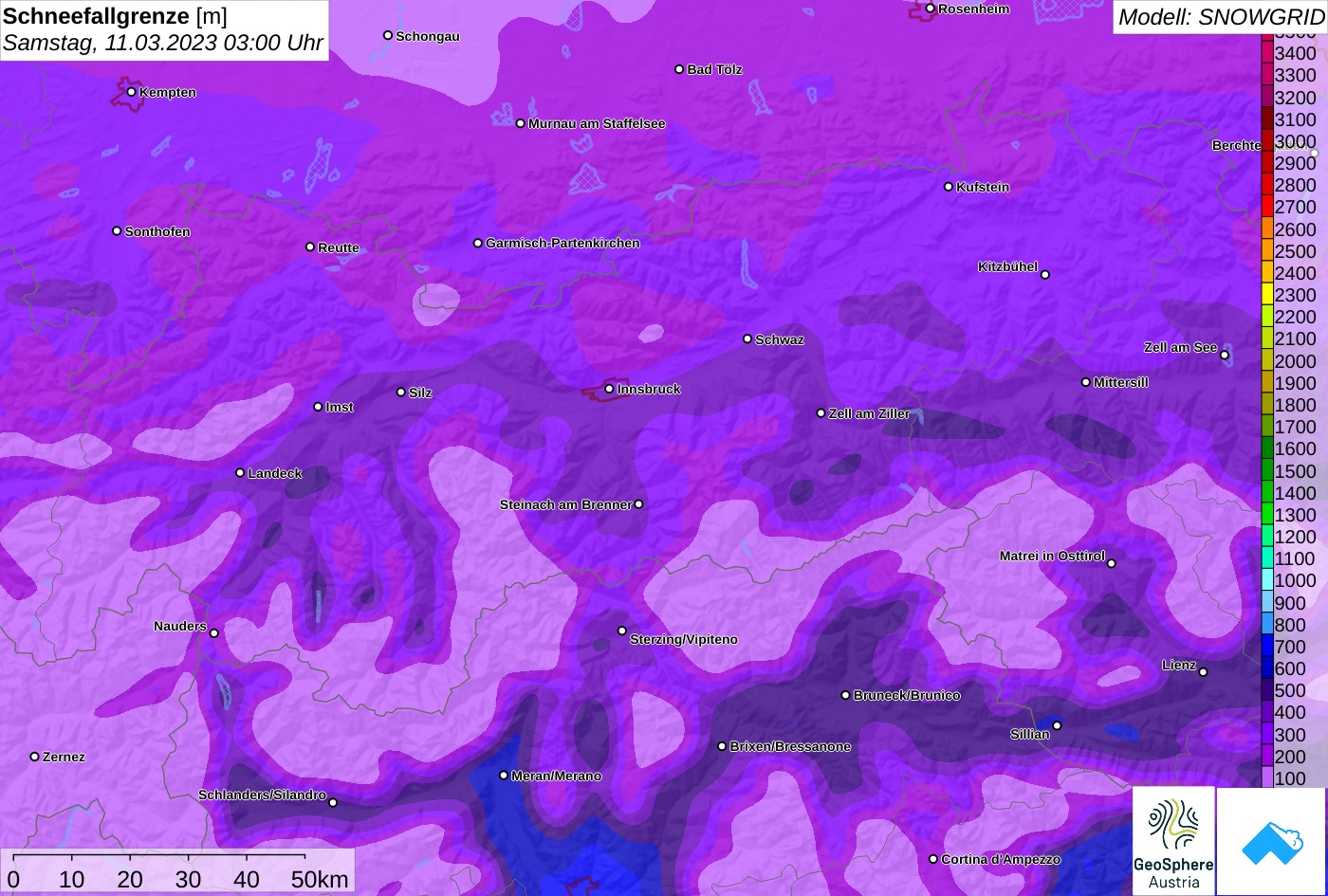Click the Zell am Ziller label

pos(870,413)
